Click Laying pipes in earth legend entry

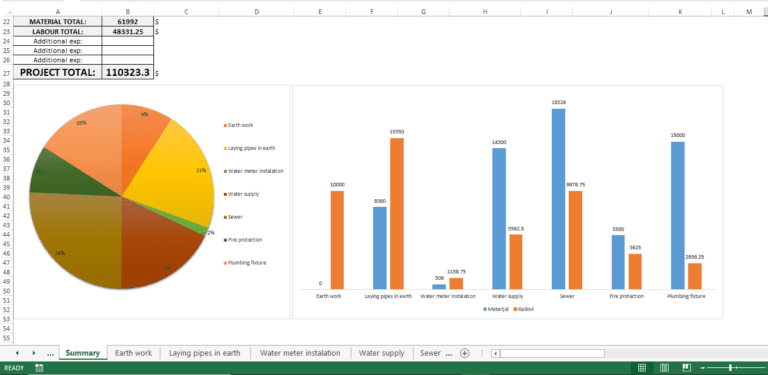248,148
